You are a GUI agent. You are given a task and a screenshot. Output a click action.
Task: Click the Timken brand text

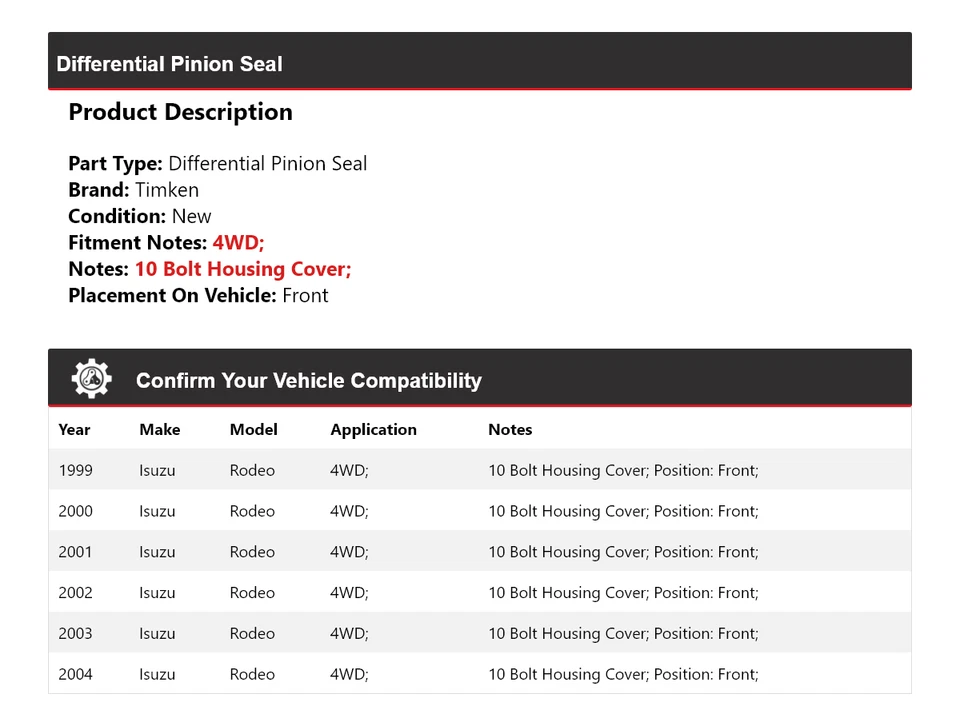[x=167, y=190]
